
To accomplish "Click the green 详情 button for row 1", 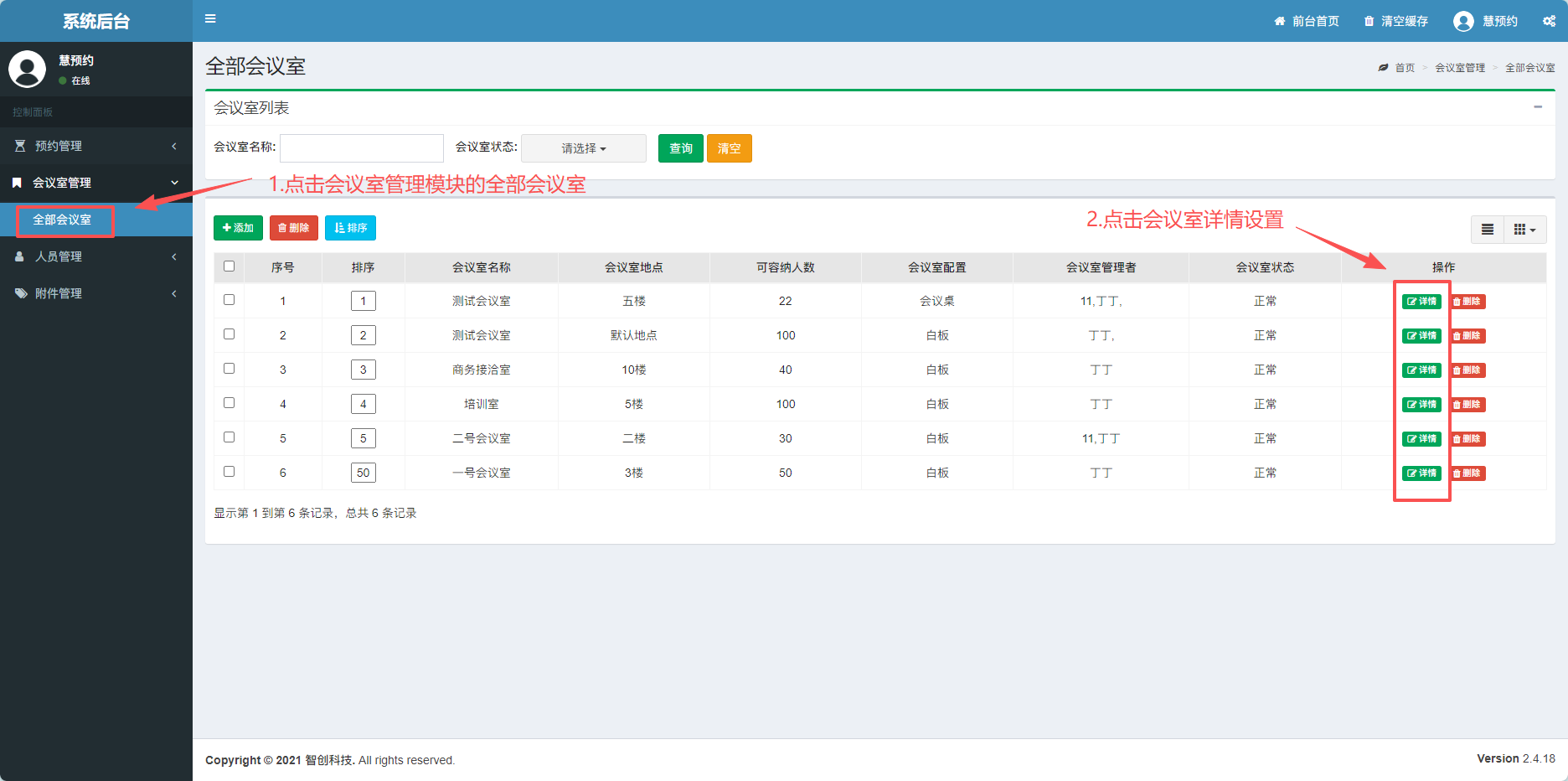I will point(1421,302).
